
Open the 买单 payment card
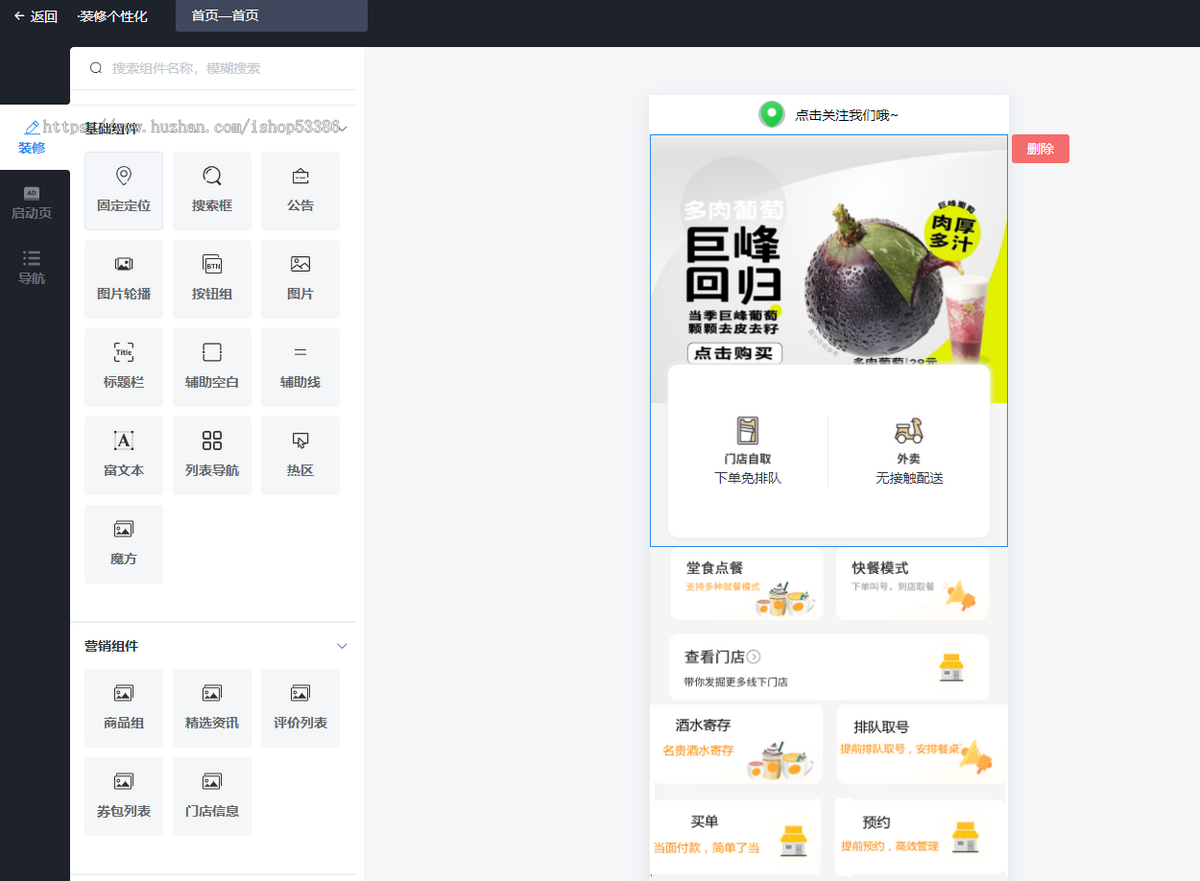(736, 836)
